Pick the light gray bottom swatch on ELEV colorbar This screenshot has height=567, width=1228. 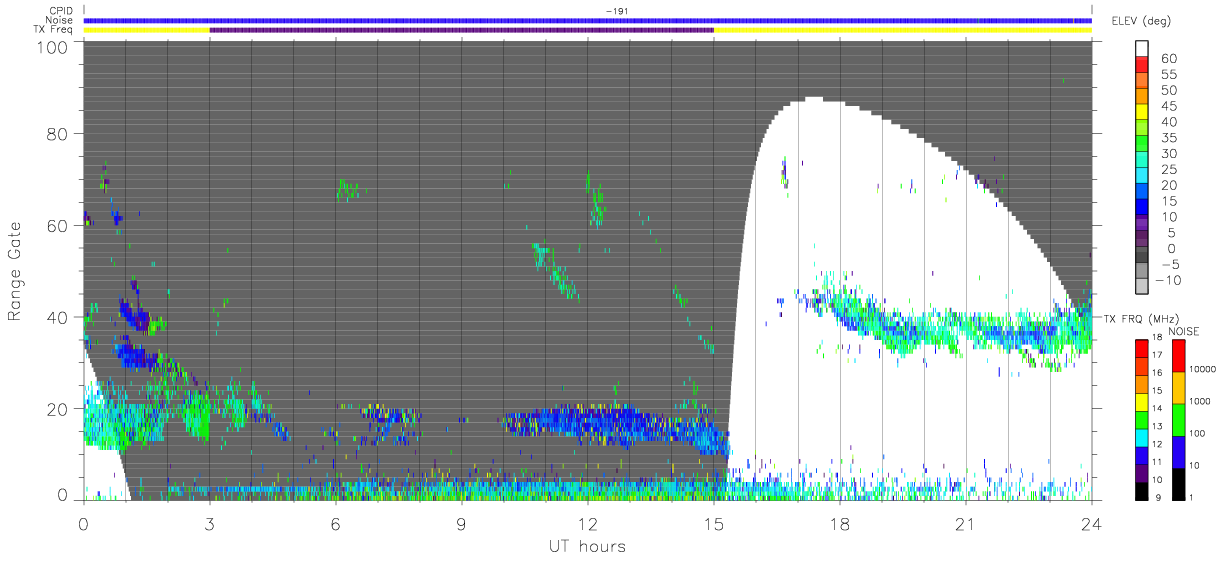(1142, 285)
